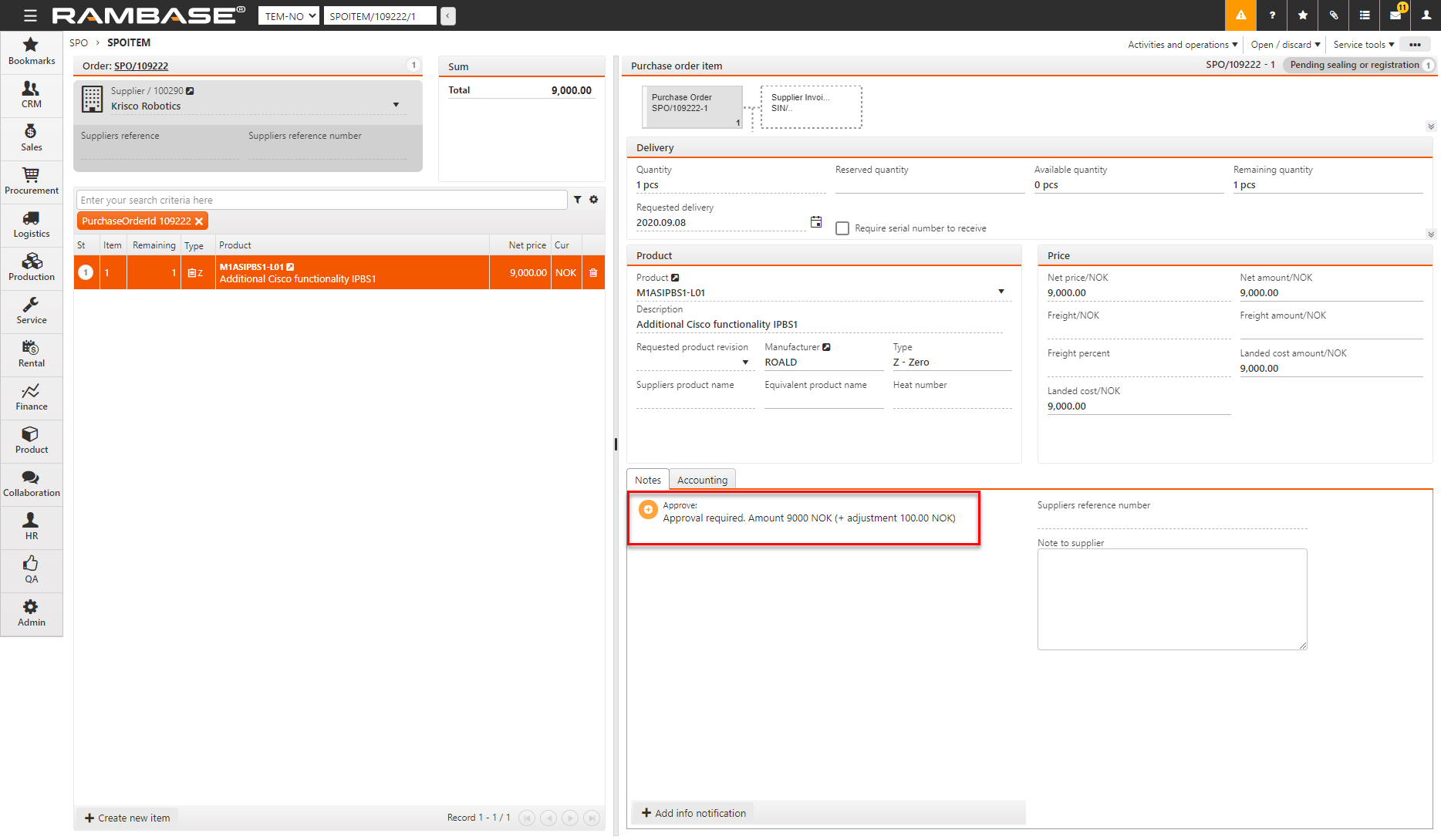
Task: Remove the PurchaseOrderId 109222 filter
Action: click(x=199, y=221)
